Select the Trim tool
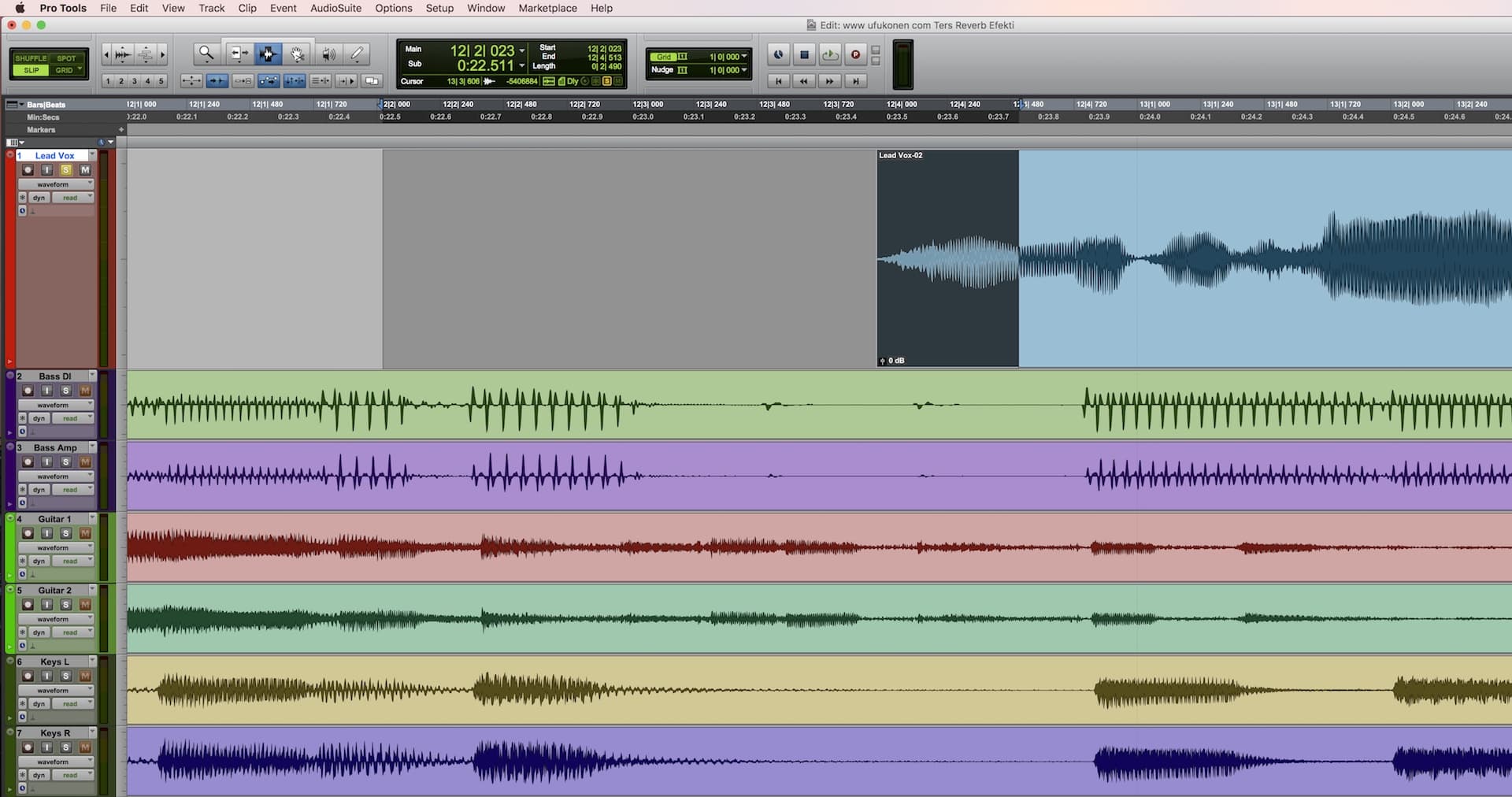The height and width of the screenshot is (797, 1512). pyautogui.click(x=237, y=54)
